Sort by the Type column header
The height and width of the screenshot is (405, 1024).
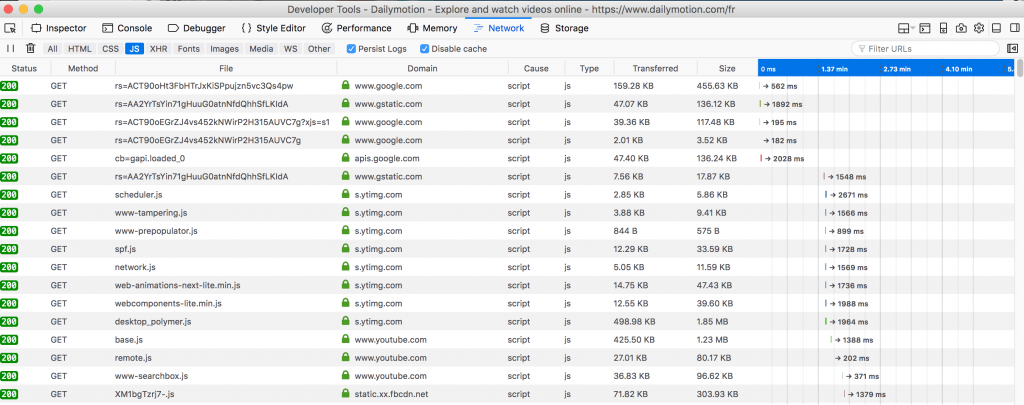pyautogui.click(x=589, y=68)
